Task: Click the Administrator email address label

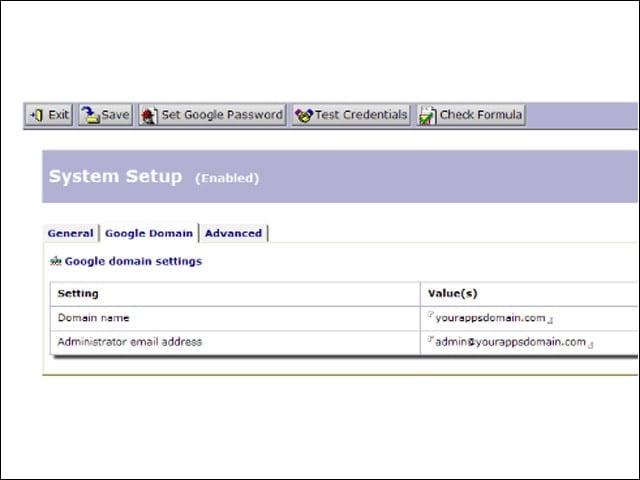Action: (x=130, y=342)
